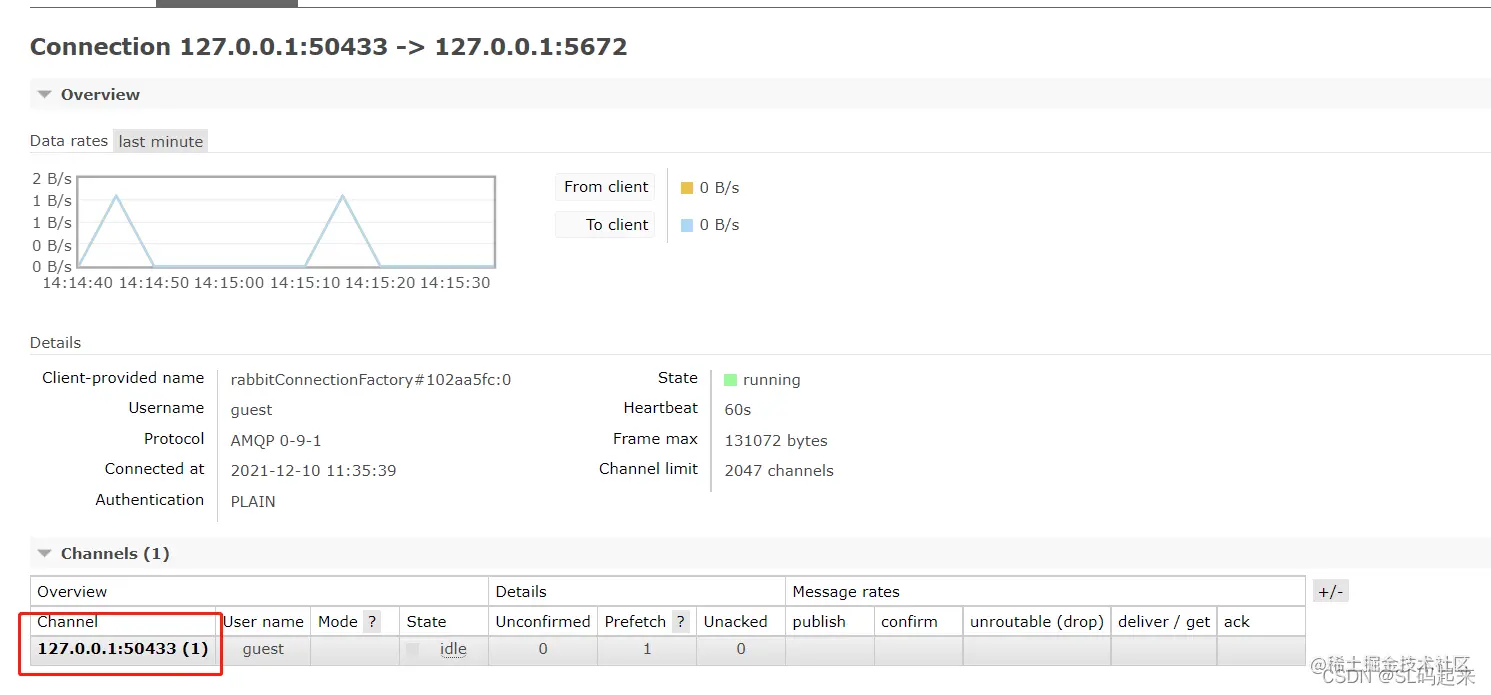Collapse the Overview section triangle
Screen dimensions: 1491x695
(x=44, y=94)
